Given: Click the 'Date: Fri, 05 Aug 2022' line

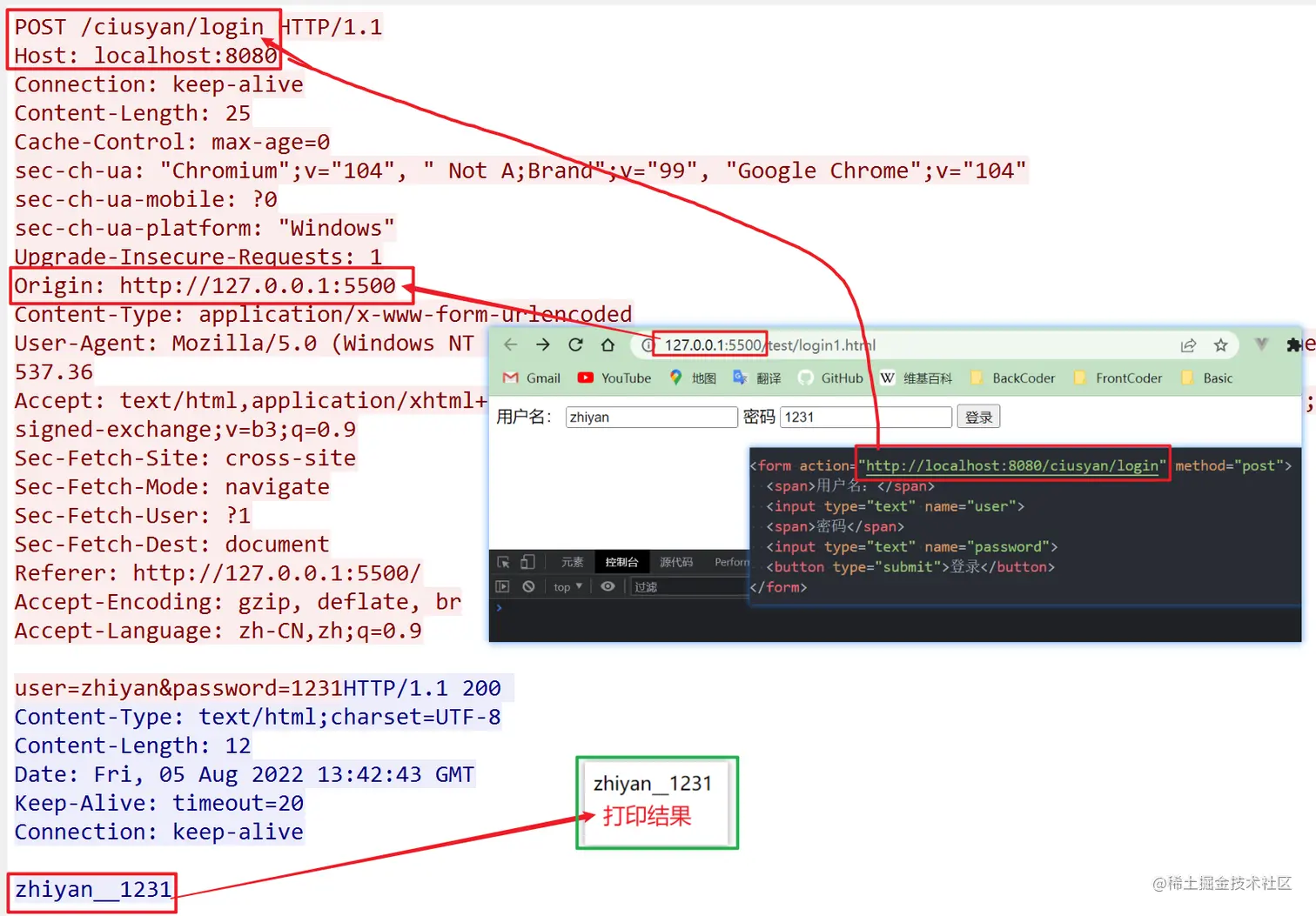Looking at the screenshot, I should point(245,774).
